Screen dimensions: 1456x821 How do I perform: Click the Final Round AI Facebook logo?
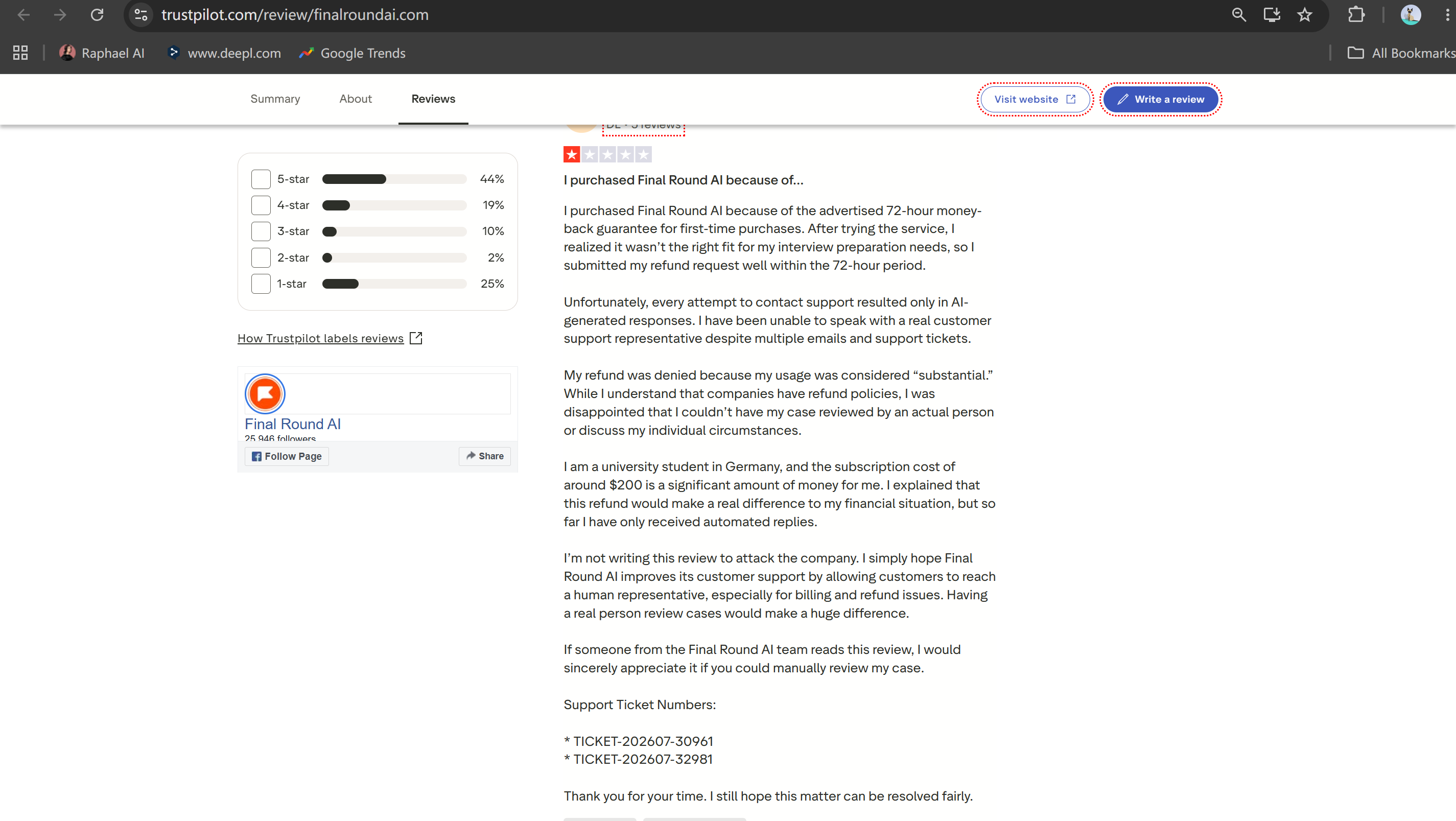[265, 393]
